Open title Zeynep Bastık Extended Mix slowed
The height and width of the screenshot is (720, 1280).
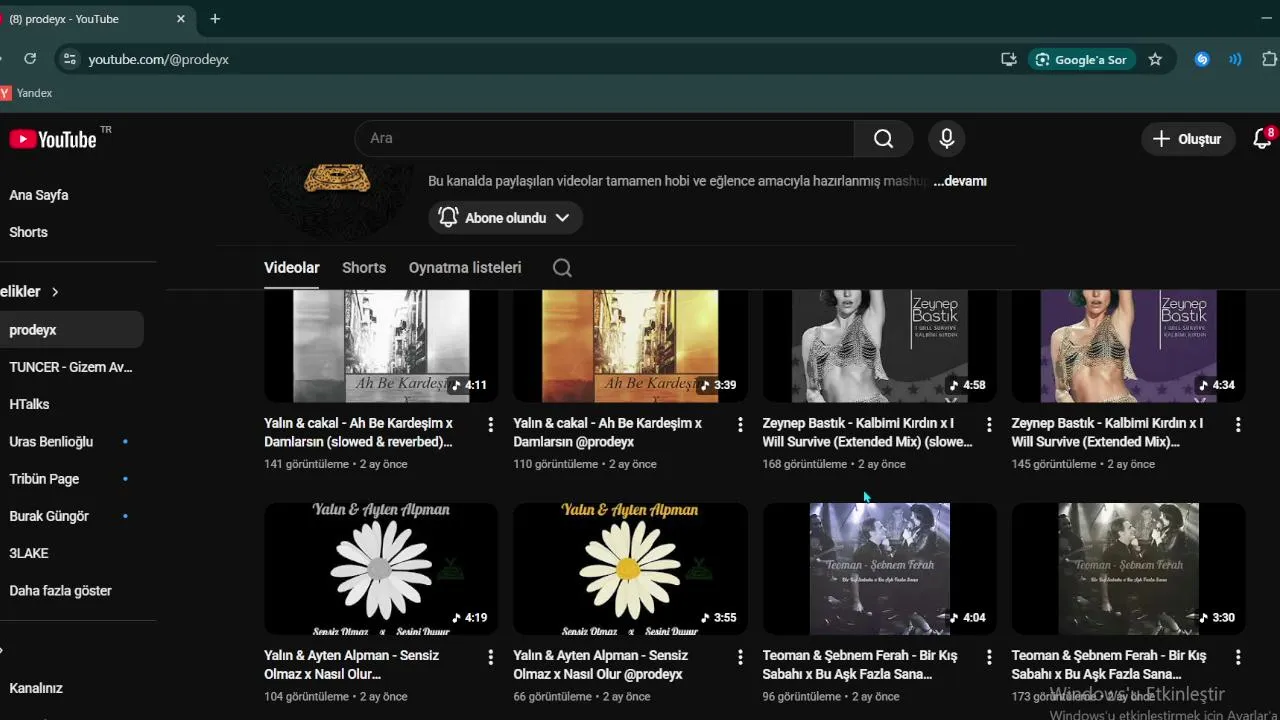pos(867,433)
